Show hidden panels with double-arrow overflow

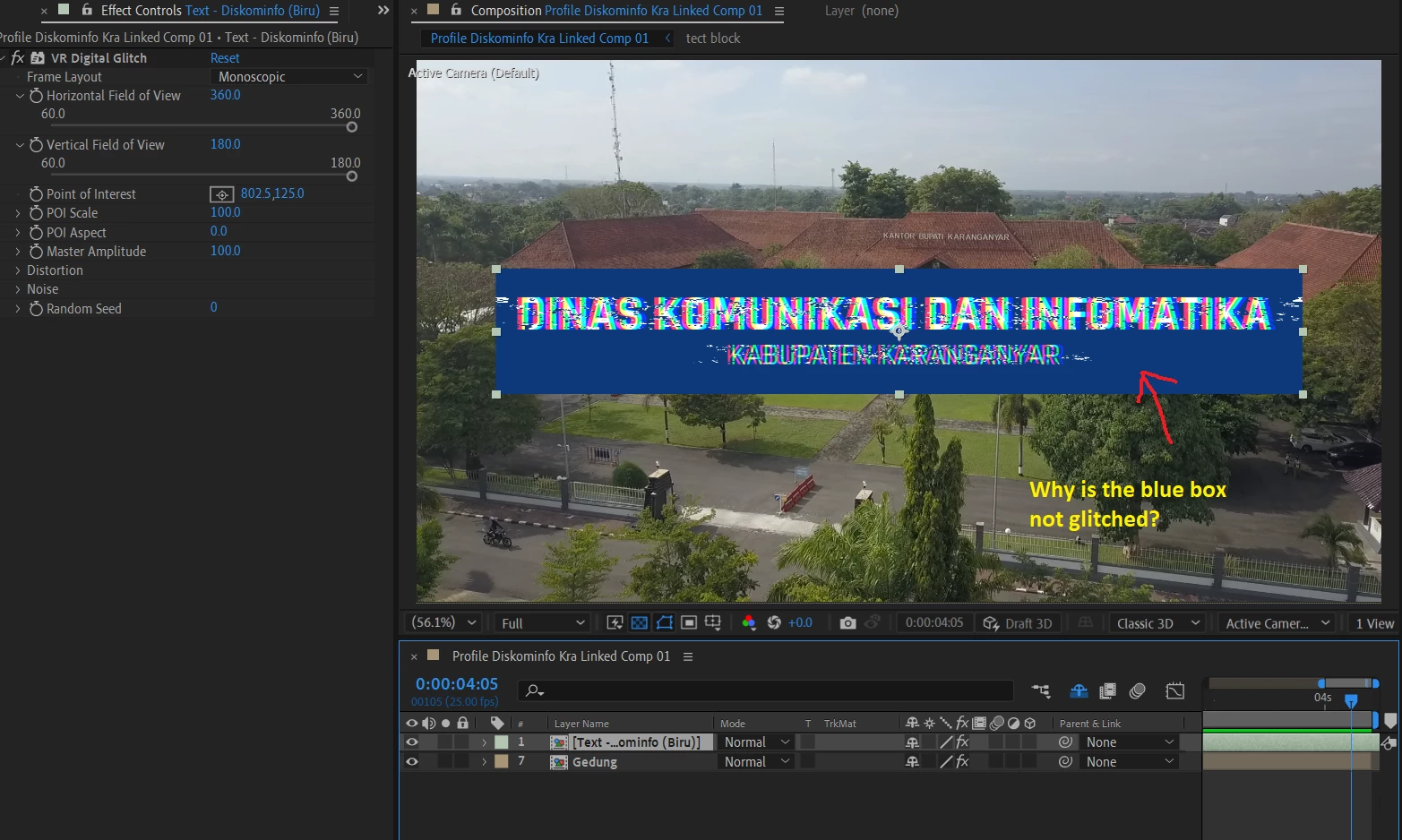[x=383, y=11]
